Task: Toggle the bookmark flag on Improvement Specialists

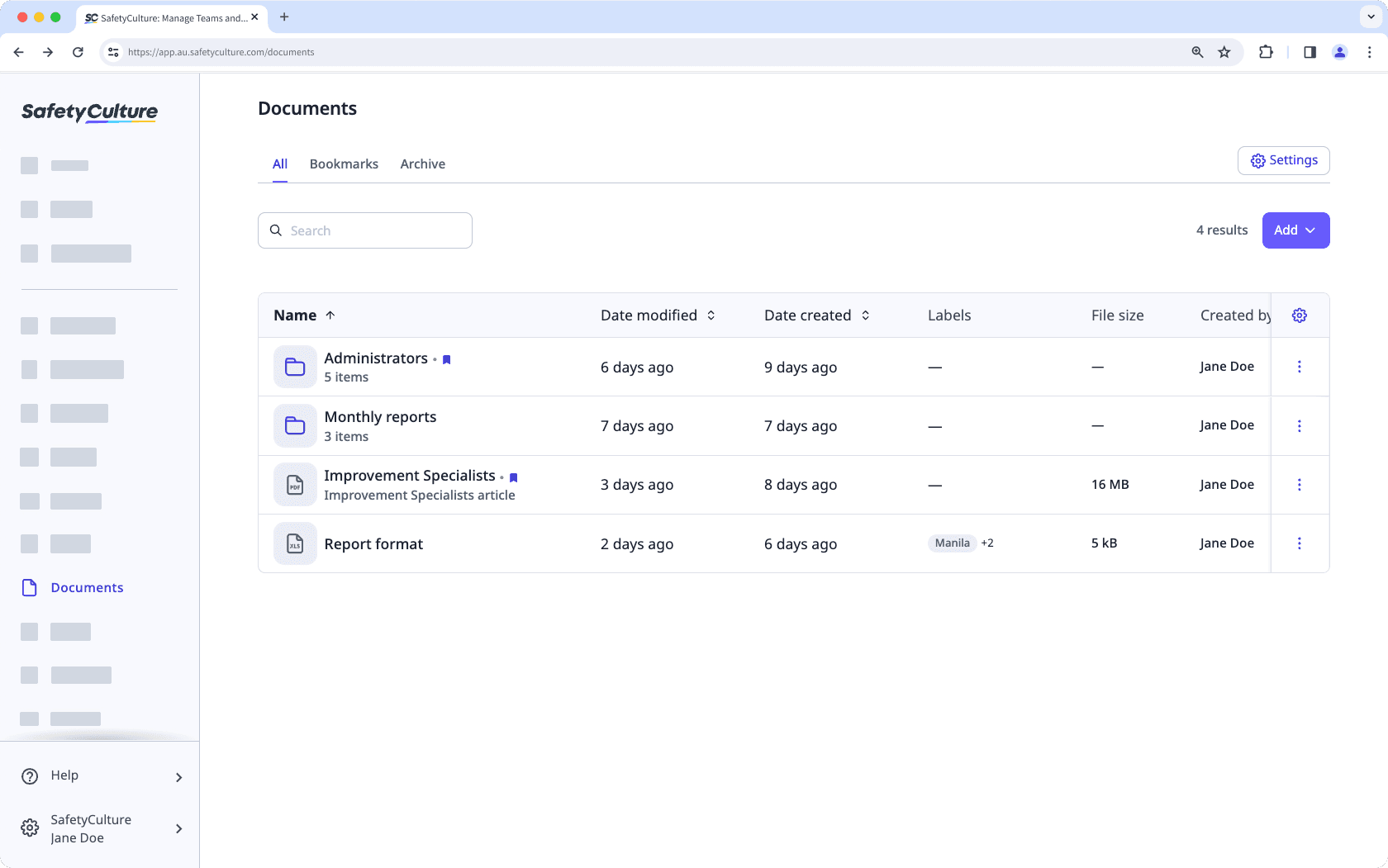Action: pyautogui.click(x=513, y=477)
